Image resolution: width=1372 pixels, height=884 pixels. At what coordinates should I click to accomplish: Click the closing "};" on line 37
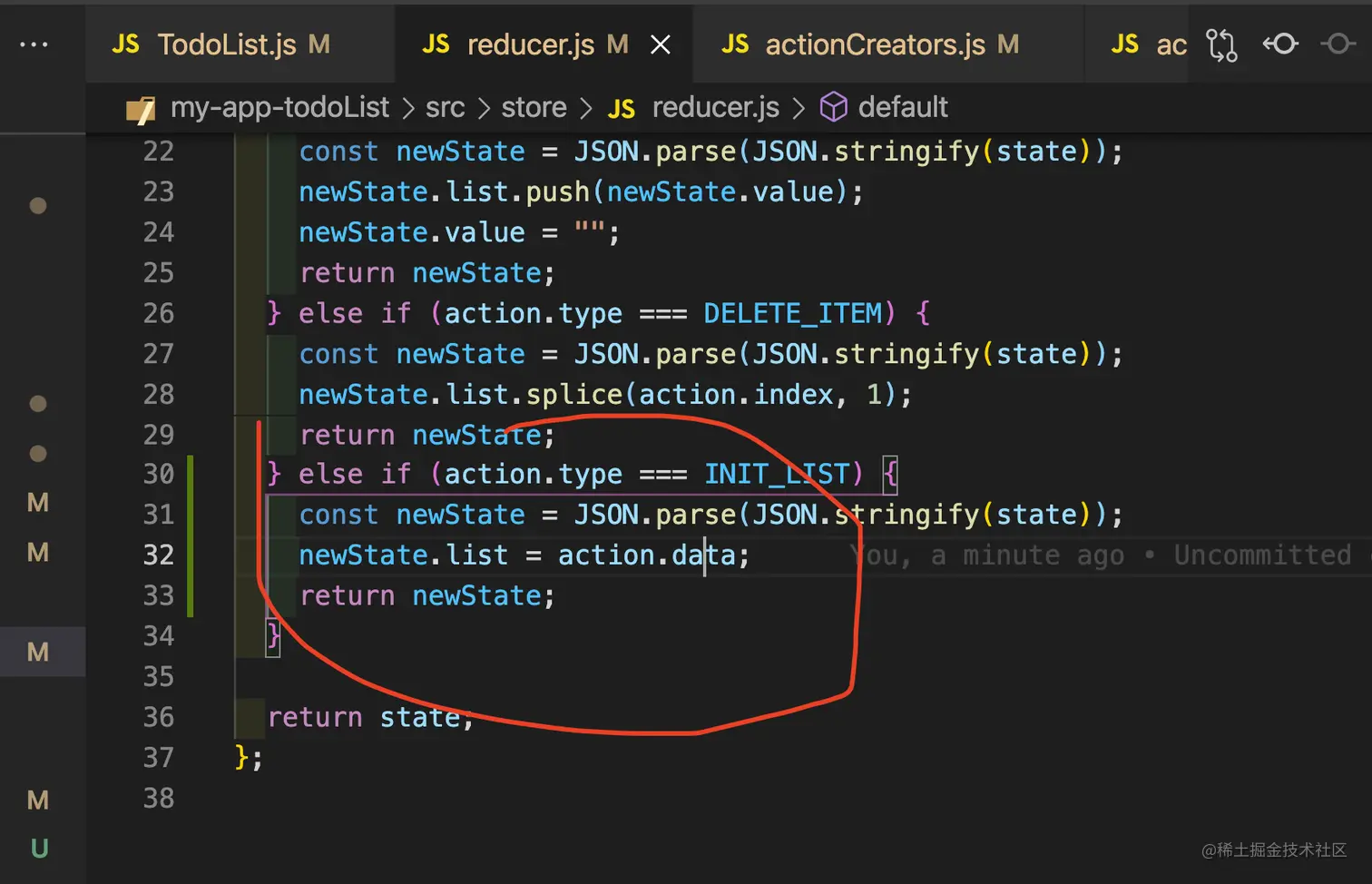point(249,757)
